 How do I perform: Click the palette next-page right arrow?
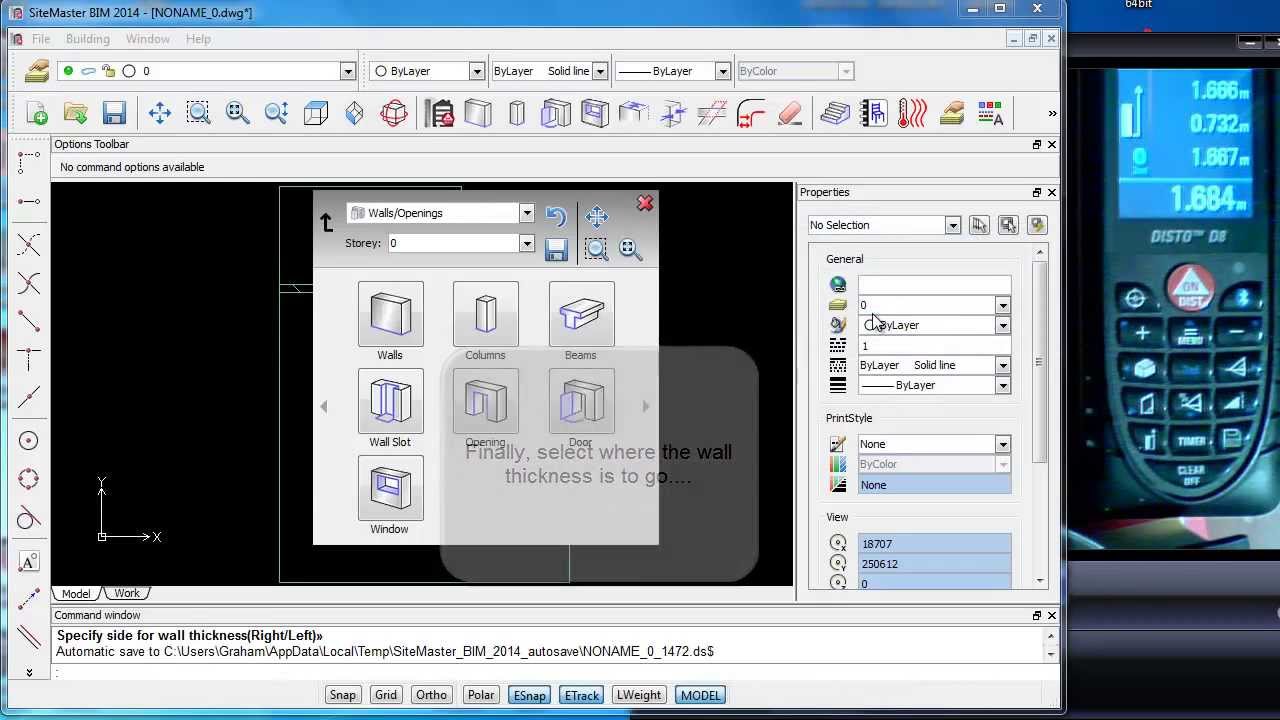tap(646, 407)
